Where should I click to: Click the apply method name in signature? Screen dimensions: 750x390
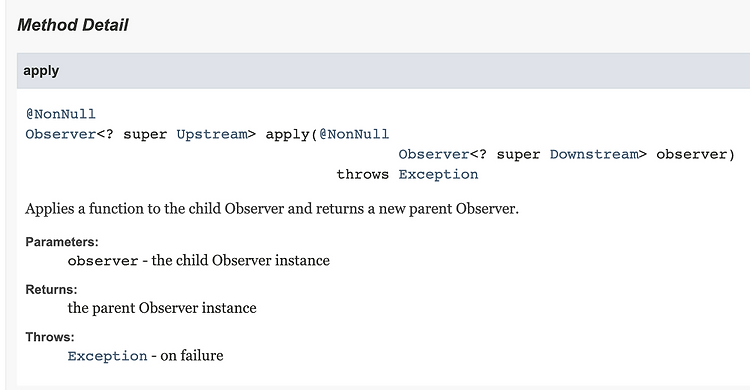click(287, 134)
